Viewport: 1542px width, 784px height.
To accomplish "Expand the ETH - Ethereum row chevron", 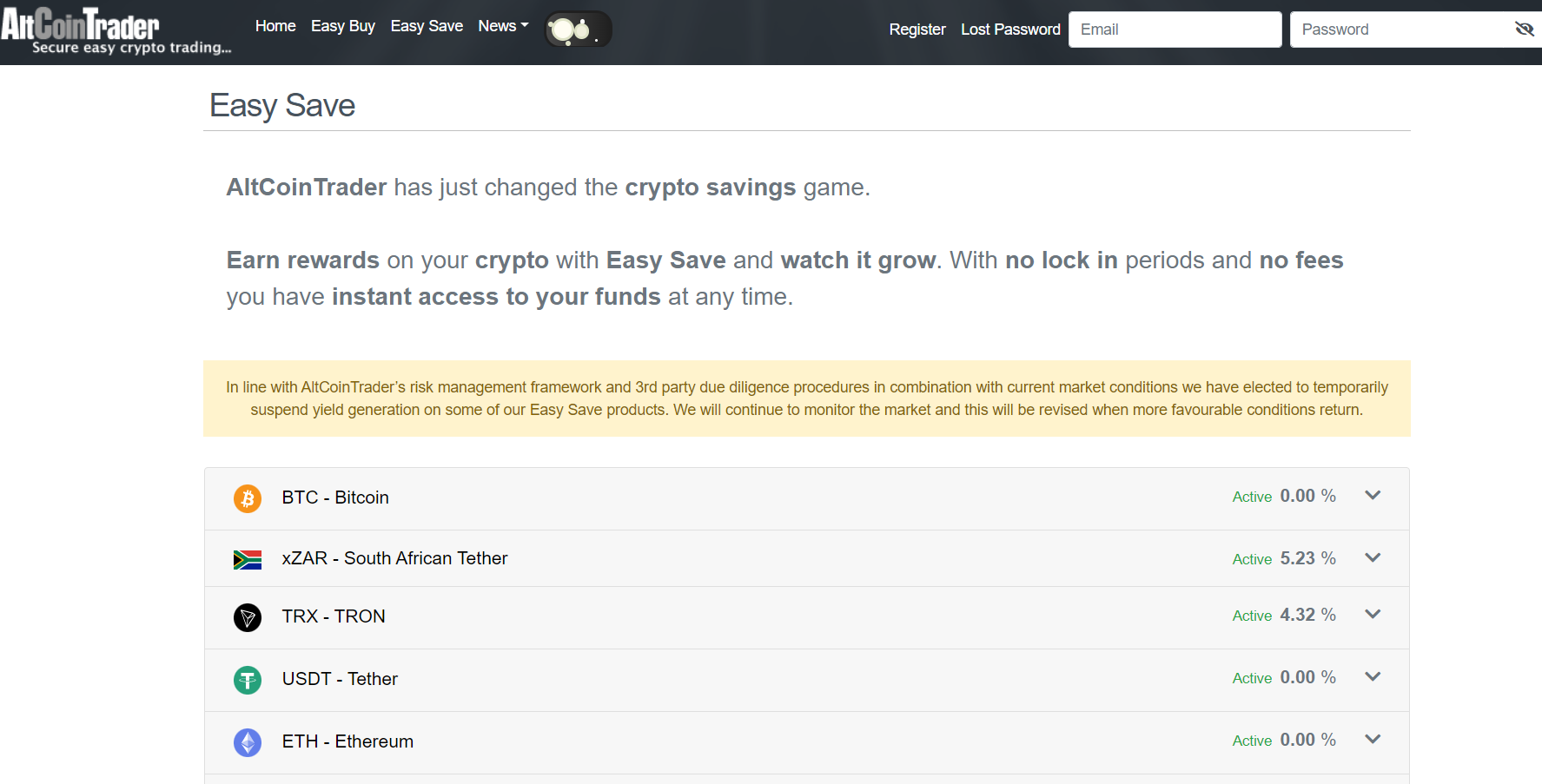I will (x=1373, y=740).
